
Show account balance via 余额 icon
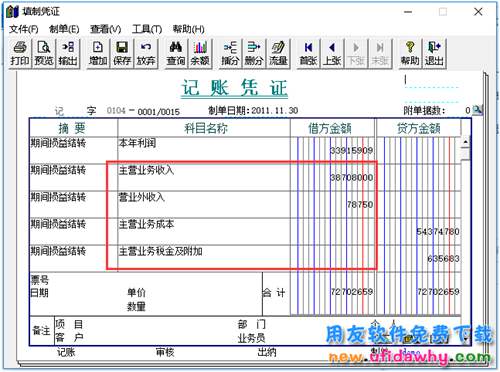tap(200, 53)
